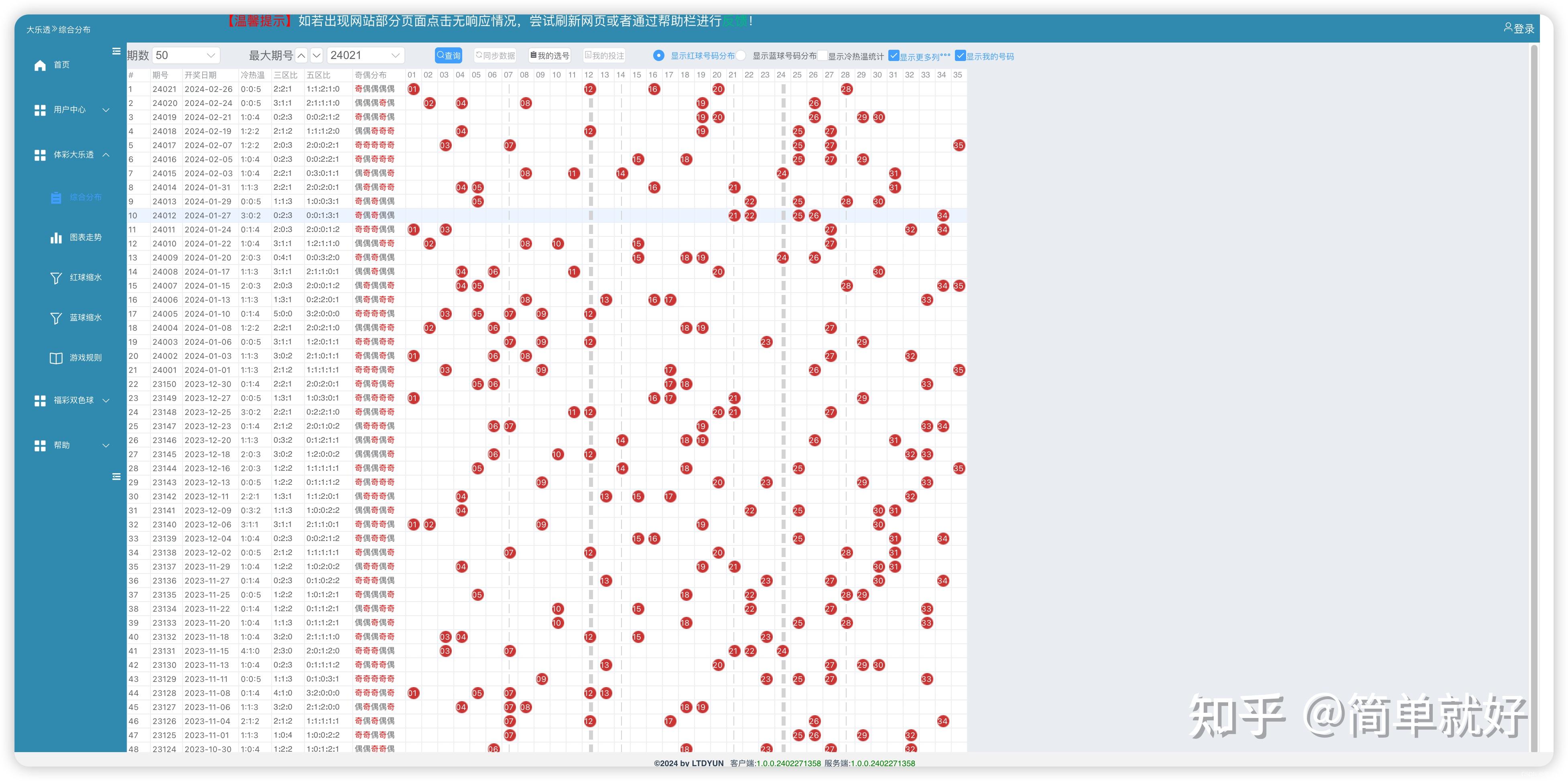The image size is (1568, 781).
Task: Click date cell 2023-11-01
Action: pyautogui.click(x=208, y=735)
